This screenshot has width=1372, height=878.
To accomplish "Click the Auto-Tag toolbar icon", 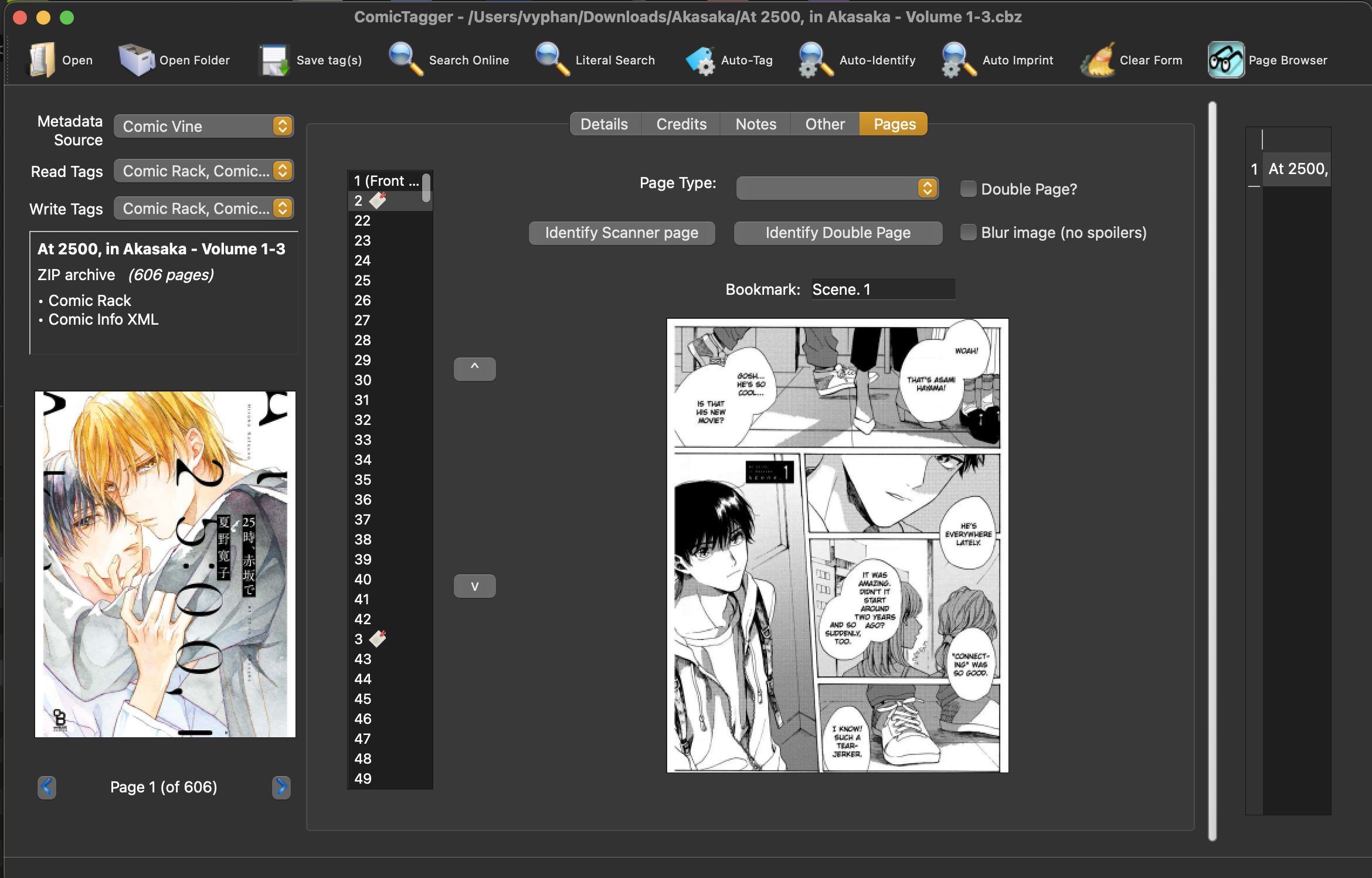I will click(700, 60).
